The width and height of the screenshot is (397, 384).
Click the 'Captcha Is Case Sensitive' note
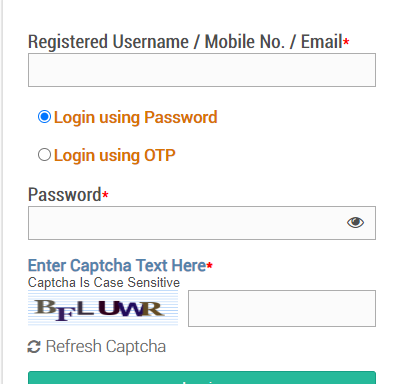click(x=104, y=283)
